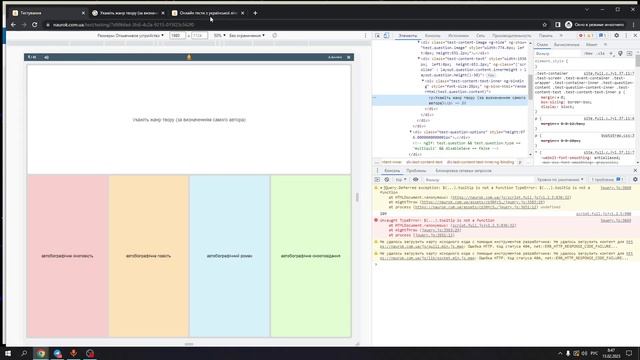Open the log levels dropdown
Image resolution: width=640 pixels, height=360 pixels.
tap(560, 180)
